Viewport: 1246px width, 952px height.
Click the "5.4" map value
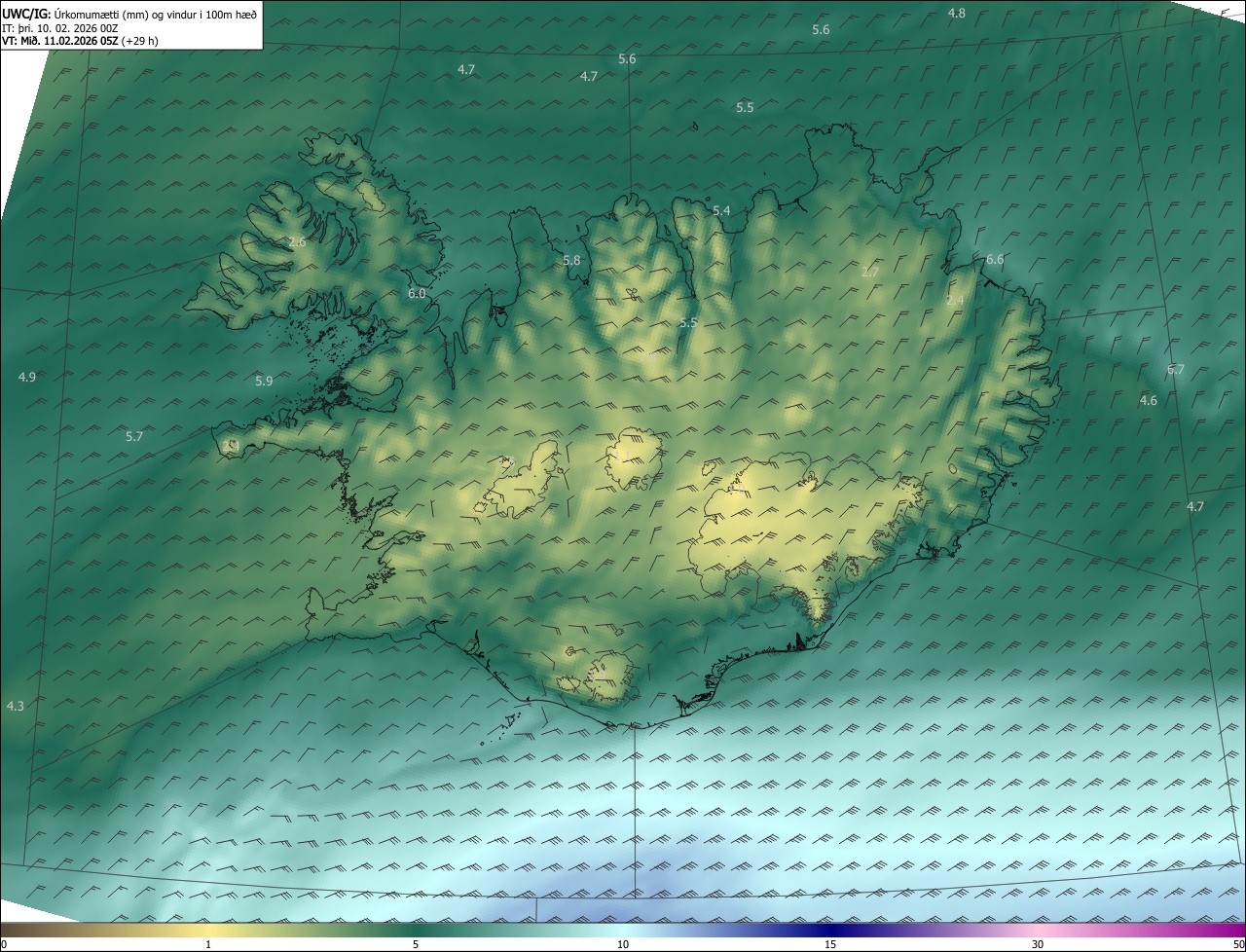[721, 210]
